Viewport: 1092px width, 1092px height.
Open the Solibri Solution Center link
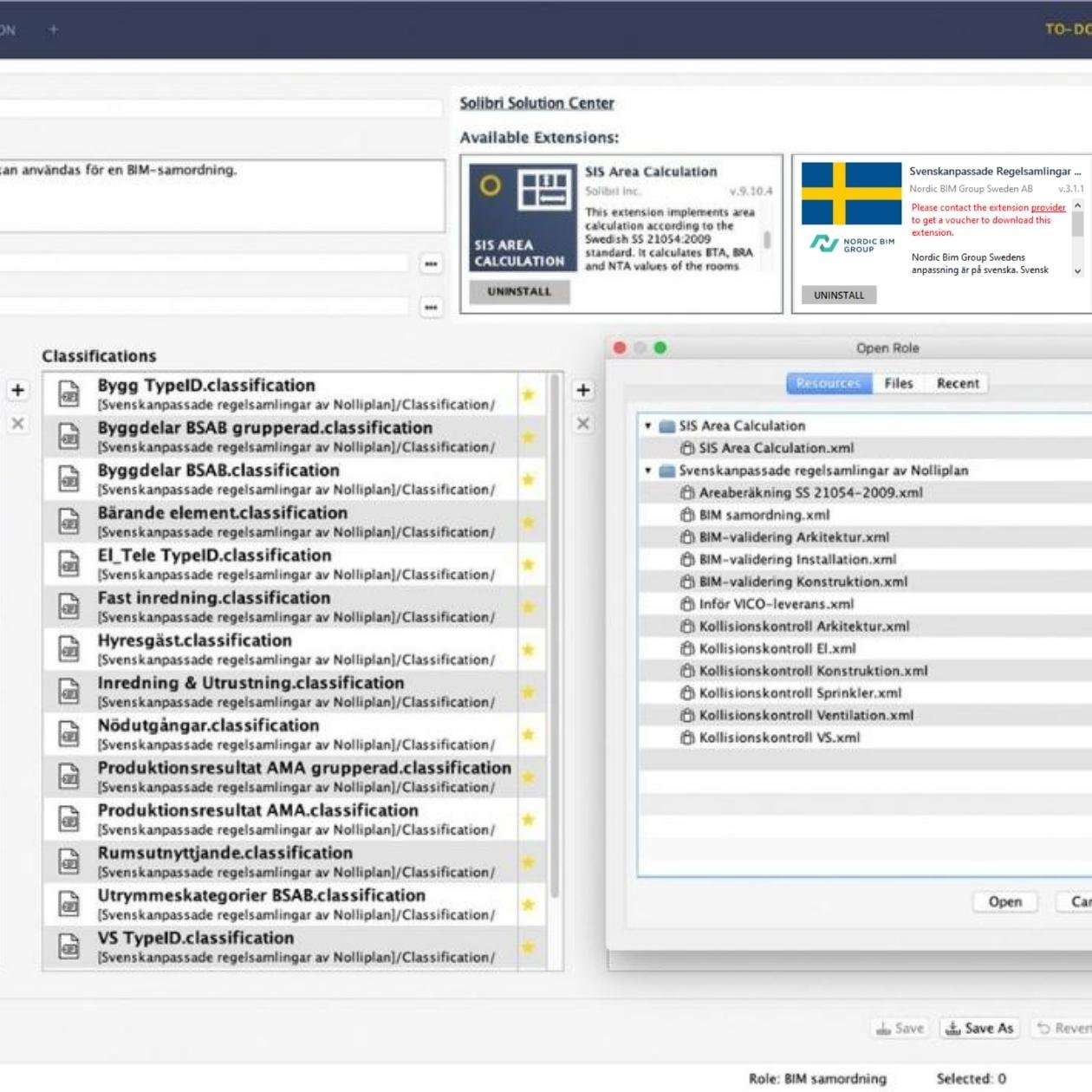pos(536,103)
